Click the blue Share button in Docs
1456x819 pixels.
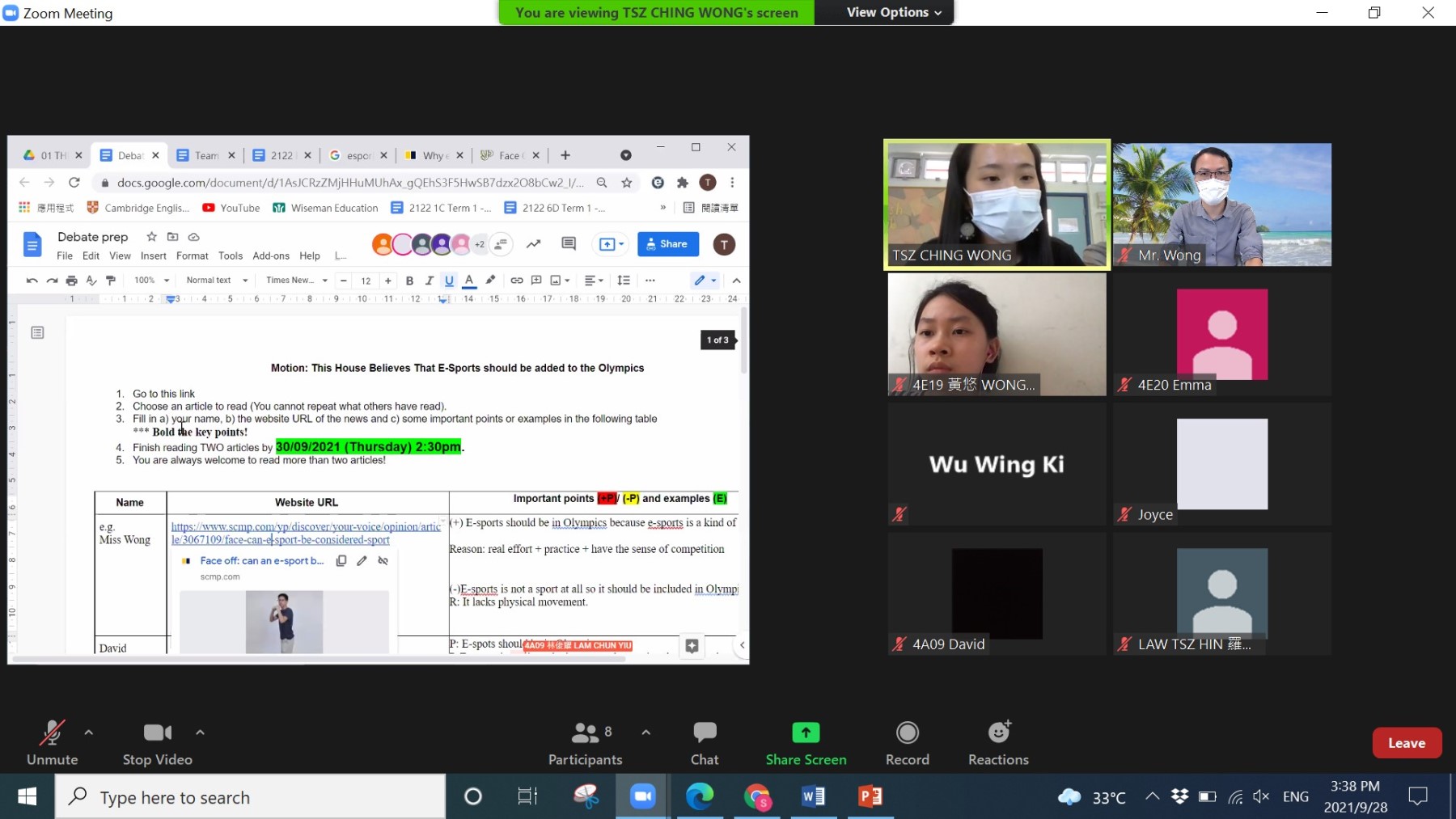668,244
